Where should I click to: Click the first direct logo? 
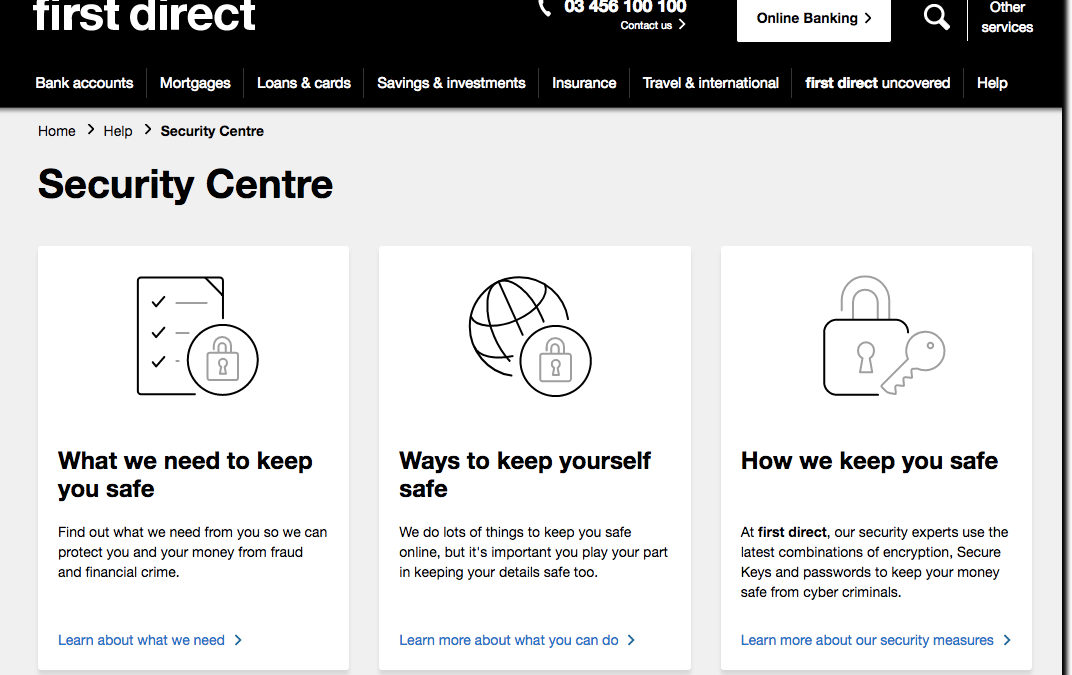click(x=144, y=15)
